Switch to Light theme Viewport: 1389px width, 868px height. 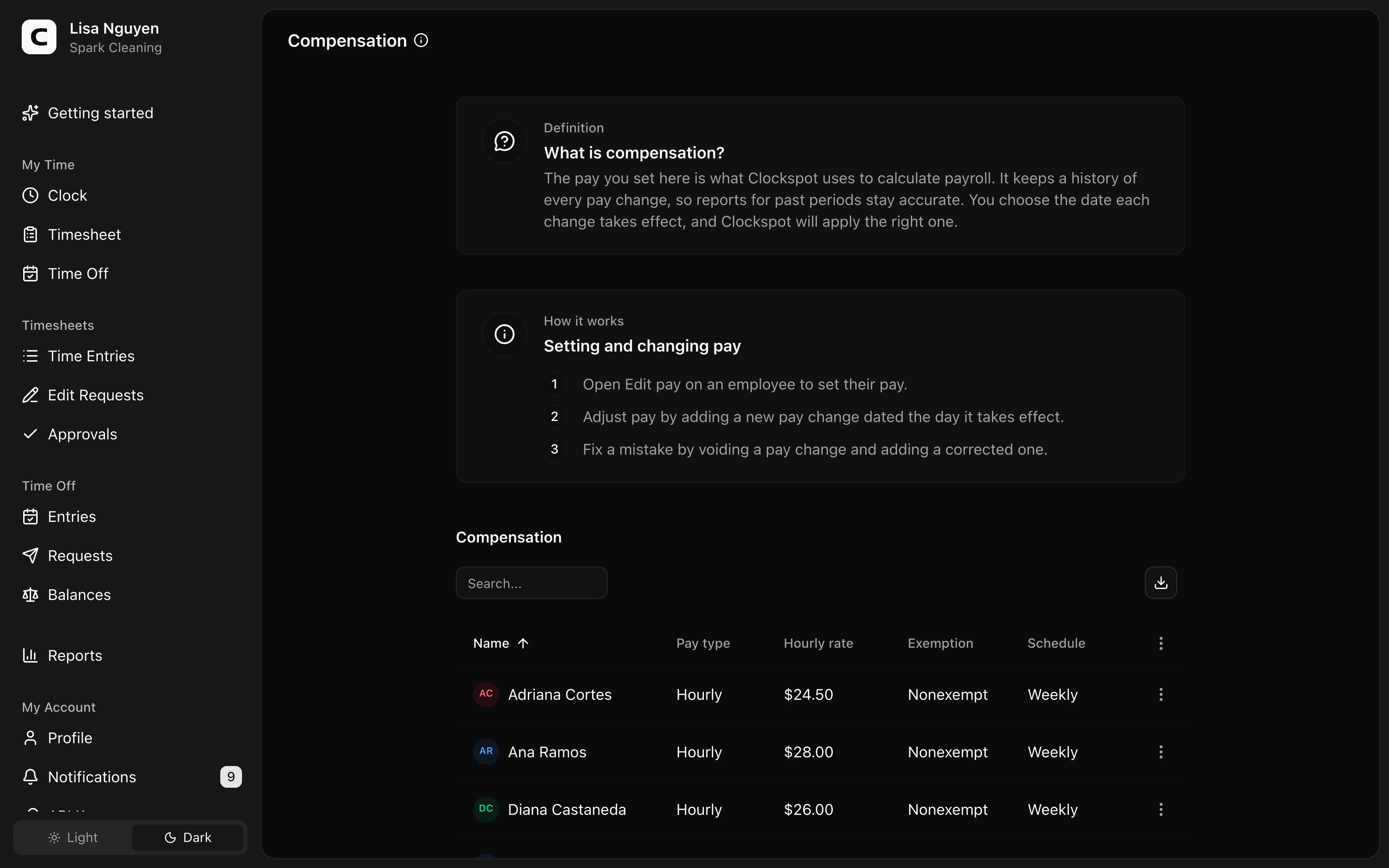pyautogui.click(x=73, y=838)
